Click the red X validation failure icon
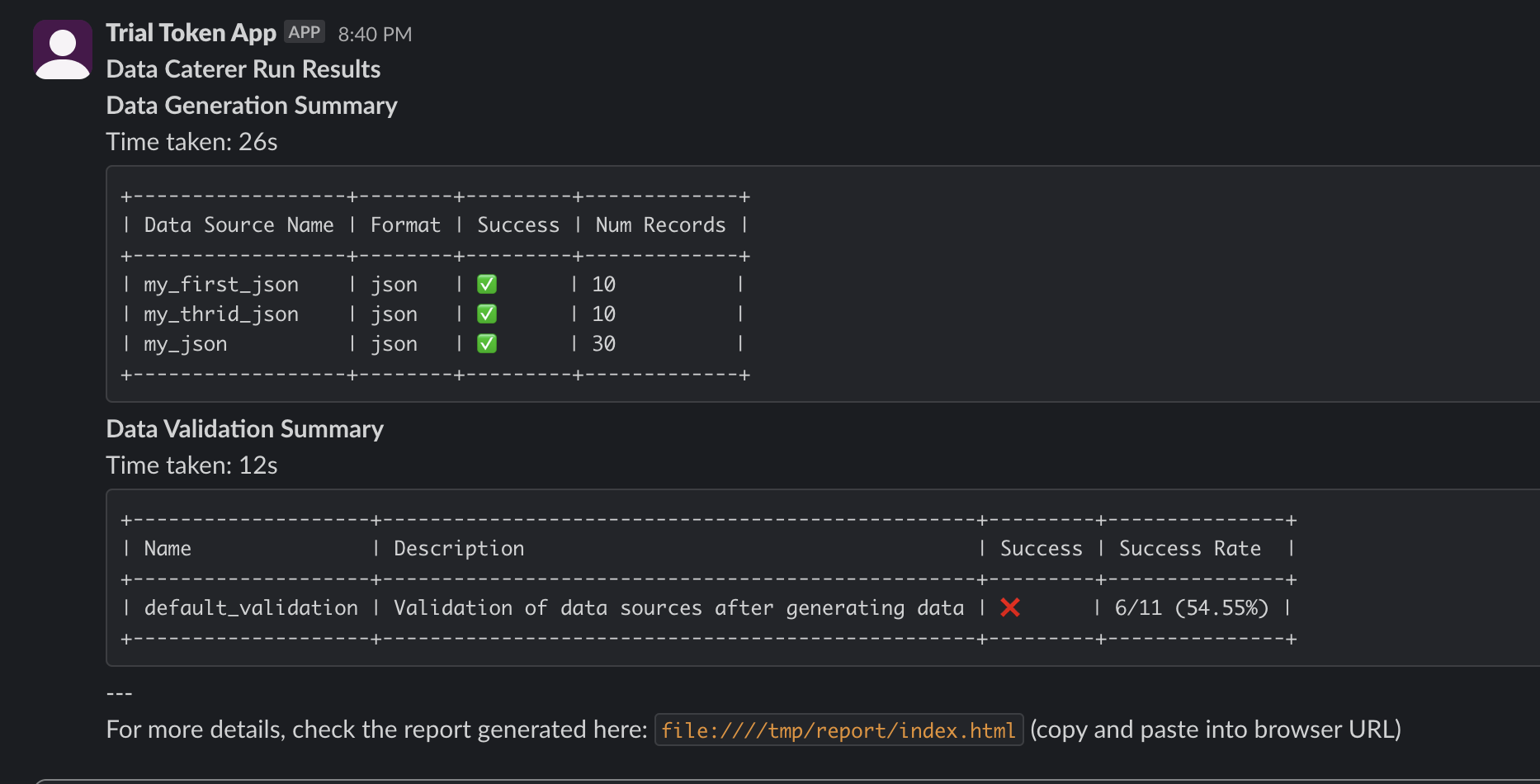The height and width of the screenshot is (784, 1540). [1009, 608]
